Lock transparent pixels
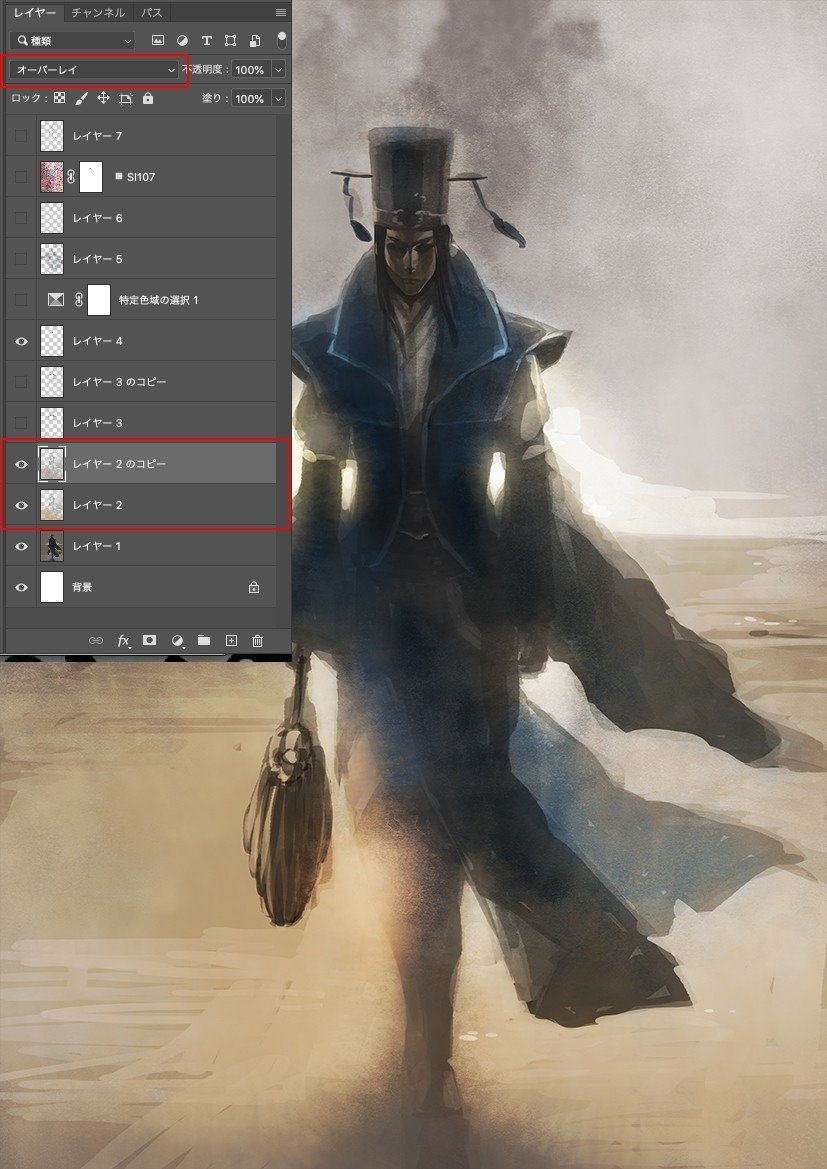The image size is (827, 1169). [60, 98]
